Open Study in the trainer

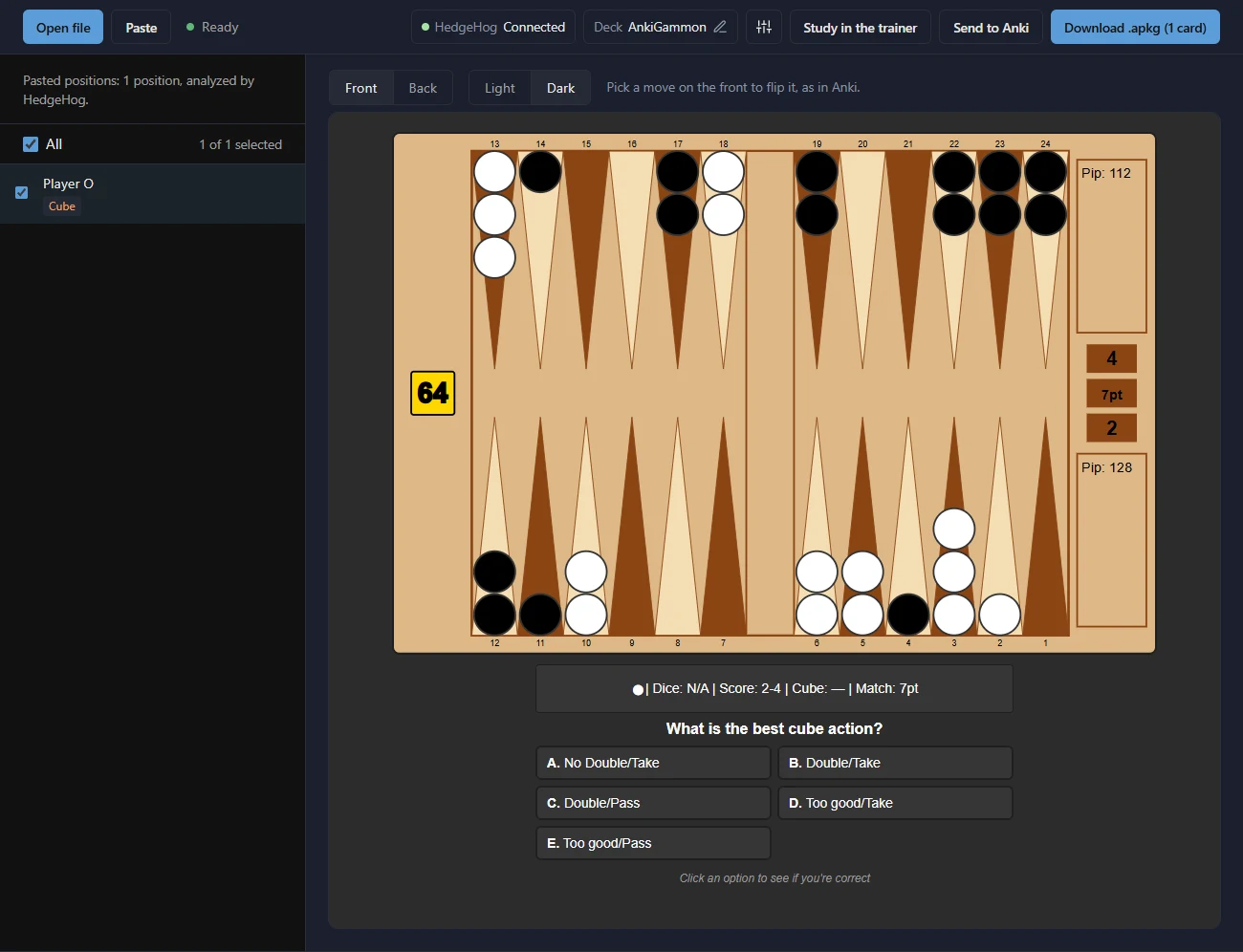861,27
